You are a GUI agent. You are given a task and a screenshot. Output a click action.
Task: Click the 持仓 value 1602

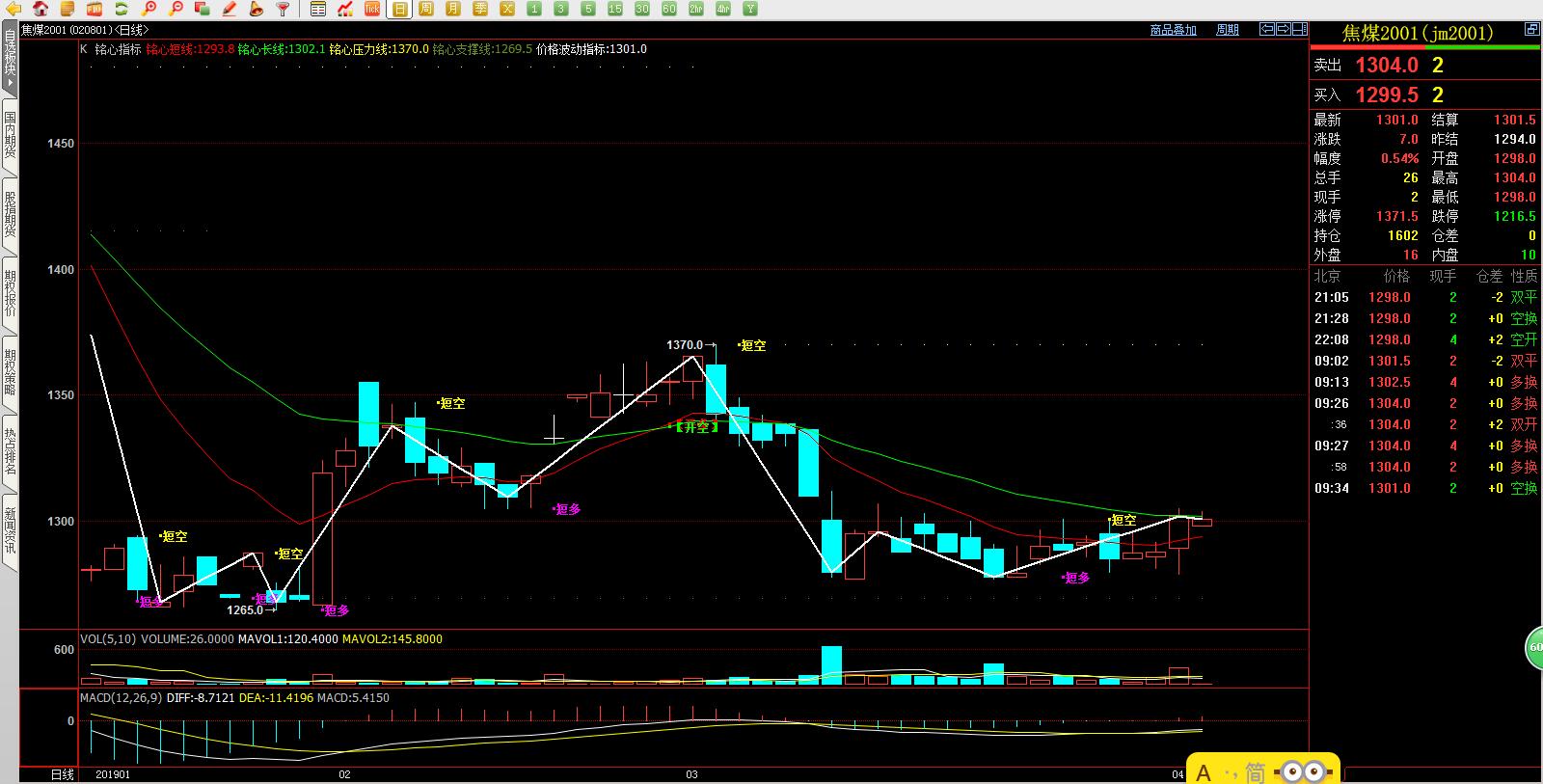[1403, 235]
